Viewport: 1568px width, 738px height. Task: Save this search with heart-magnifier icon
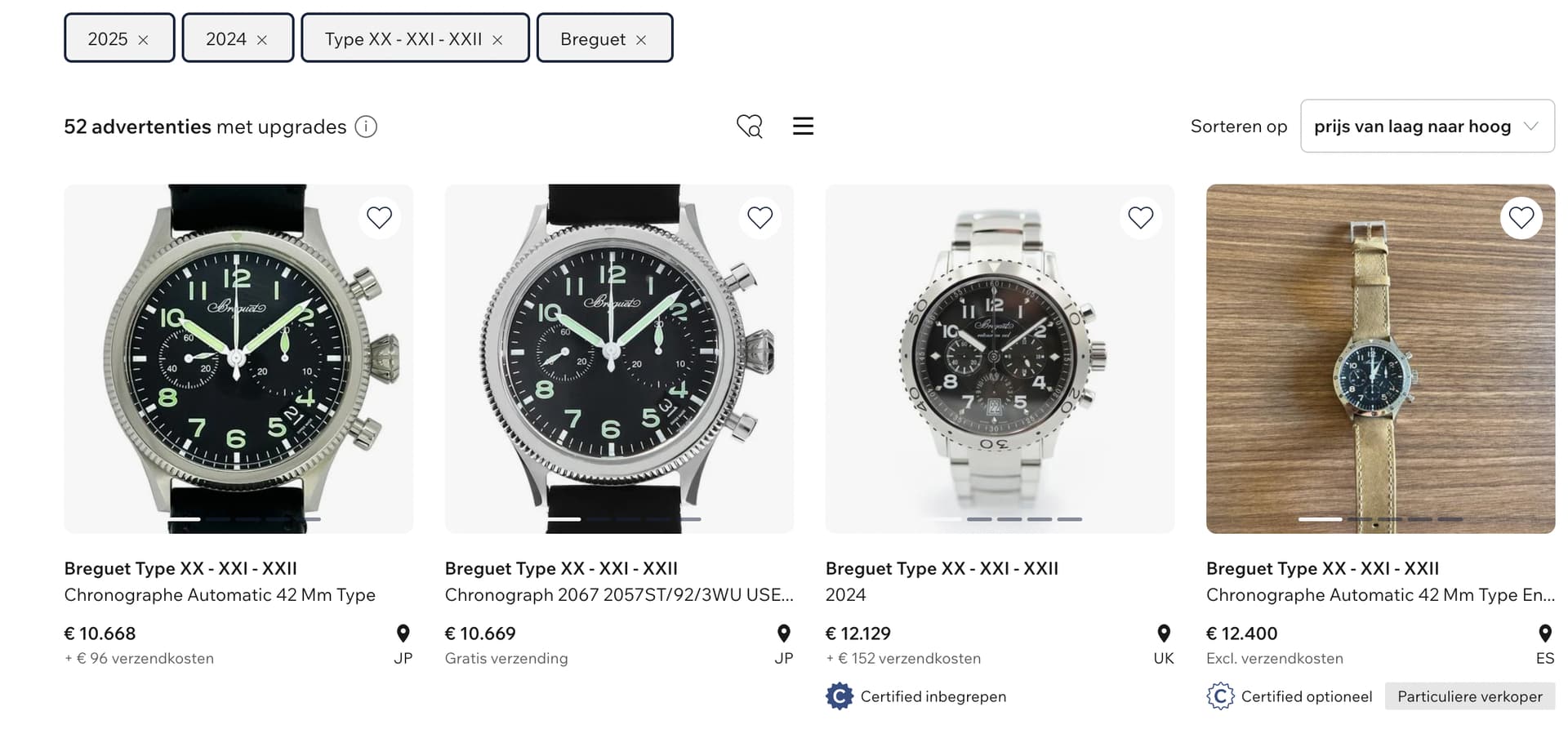tap(749, 126)
